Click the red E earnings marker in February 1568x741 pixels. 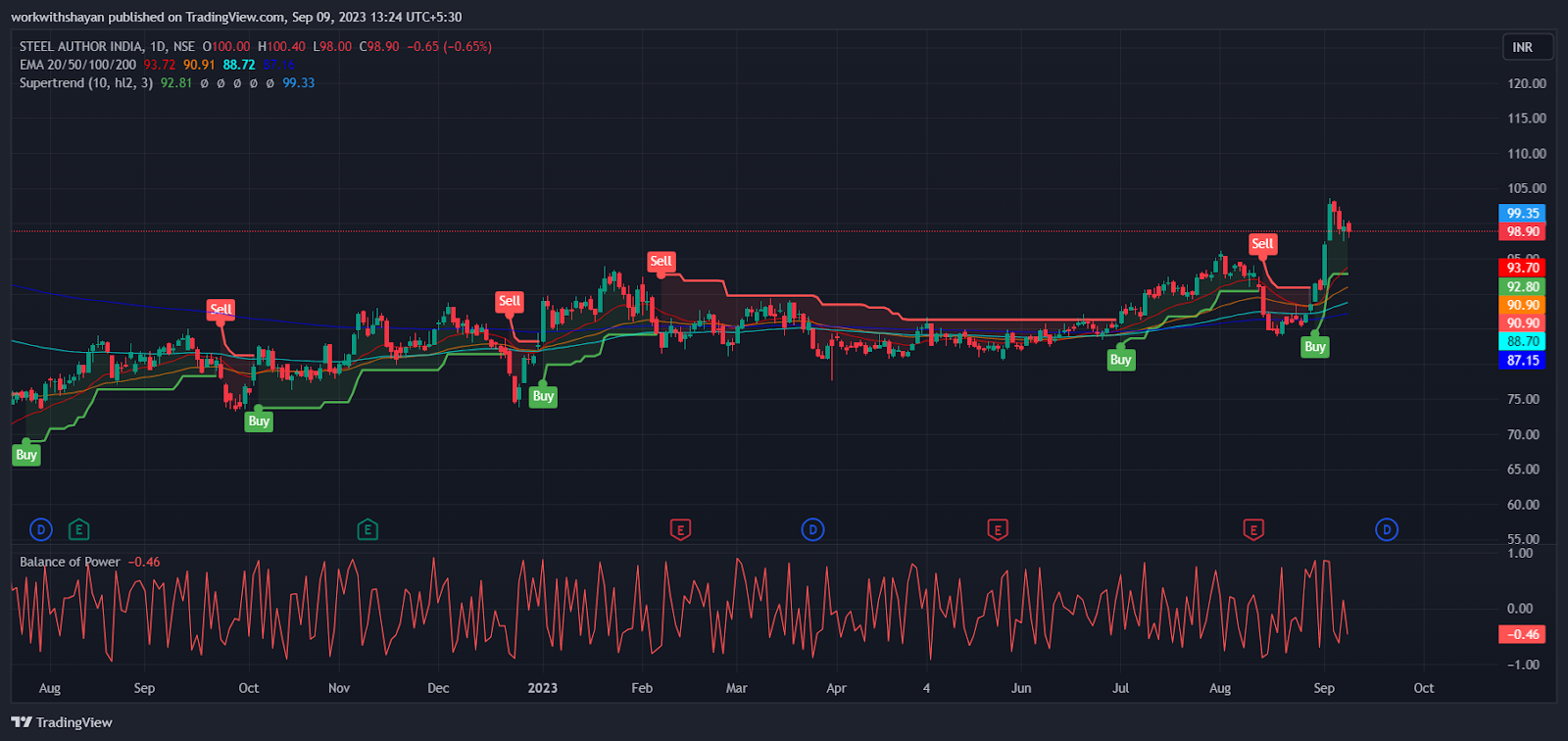680,530
